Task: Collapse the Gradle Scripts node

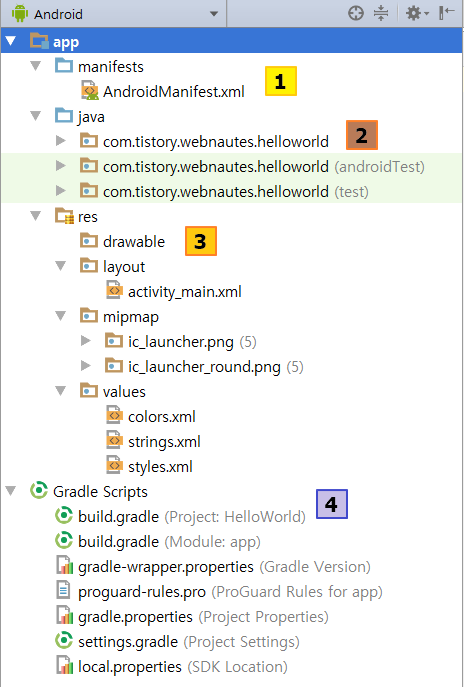Action: pyautogui.click(x=11, y=490)
